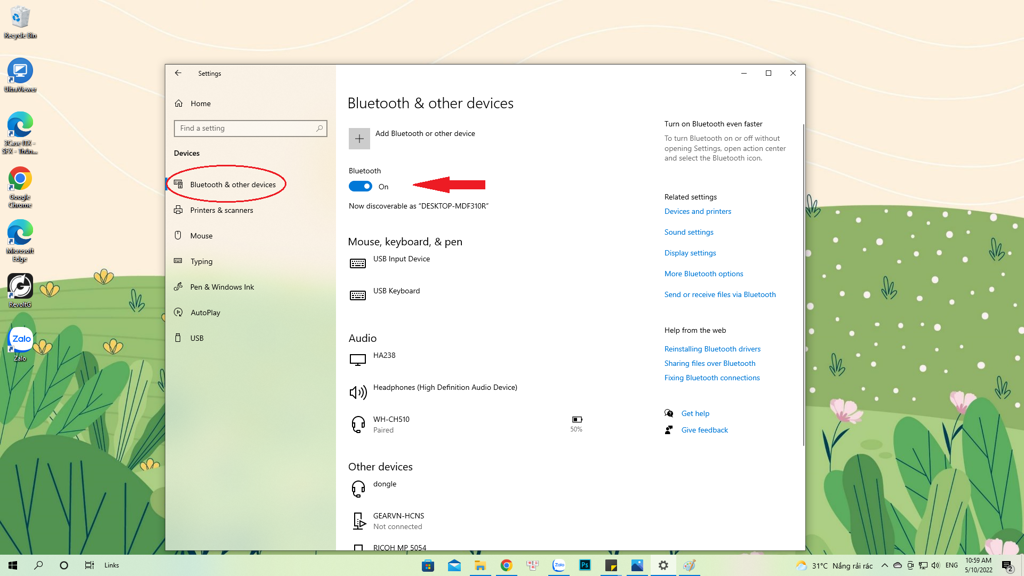Click the Settings window vertical scrollbar
Viewport: 1024px width, 576px height.
tap(803, 285)
